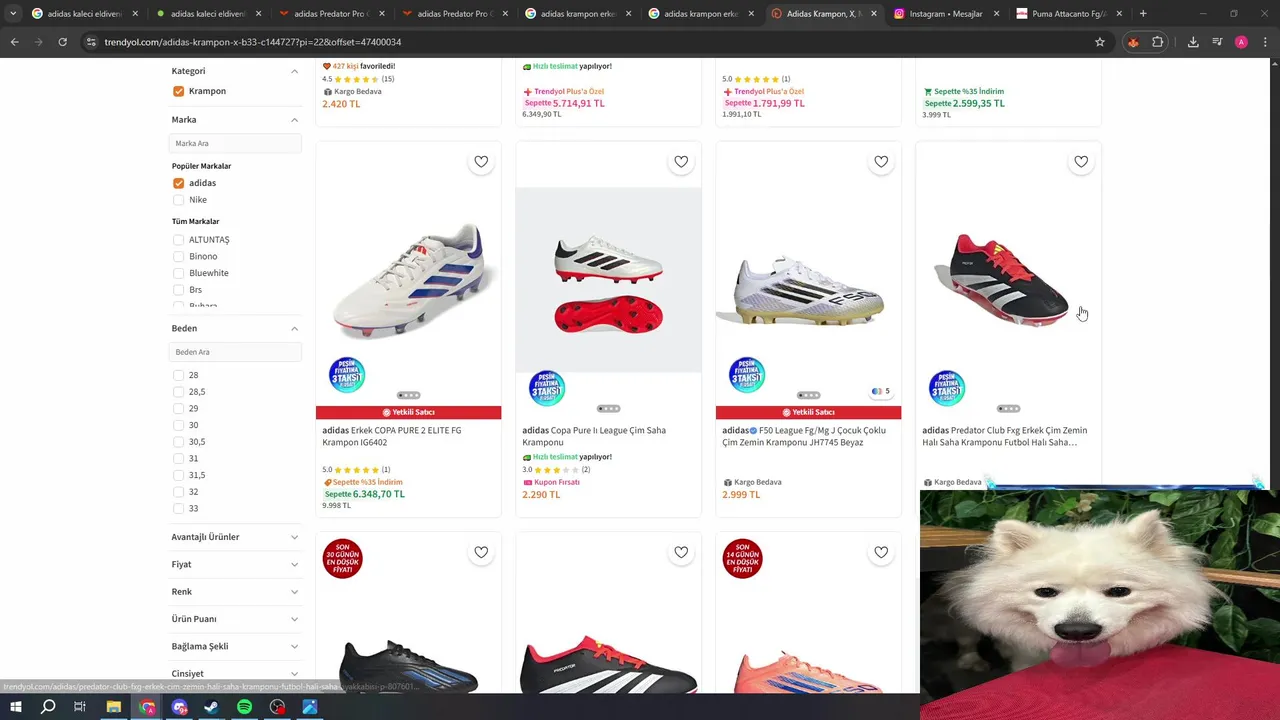Click the installment badge on COPA PURE 2 ELITE
This screenshot has width=1280, height=720.
pyautogui.click(x=347, y=375)
